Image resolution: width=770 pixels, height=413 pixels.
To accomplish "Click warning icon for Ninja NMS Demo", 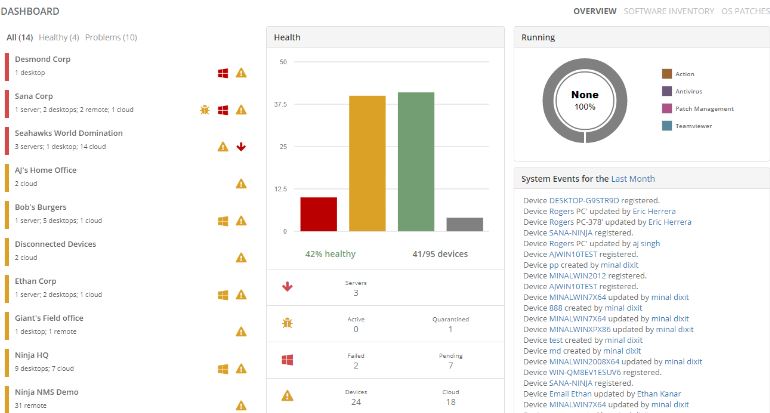I will pyautogui.click(x=241, y=406).
